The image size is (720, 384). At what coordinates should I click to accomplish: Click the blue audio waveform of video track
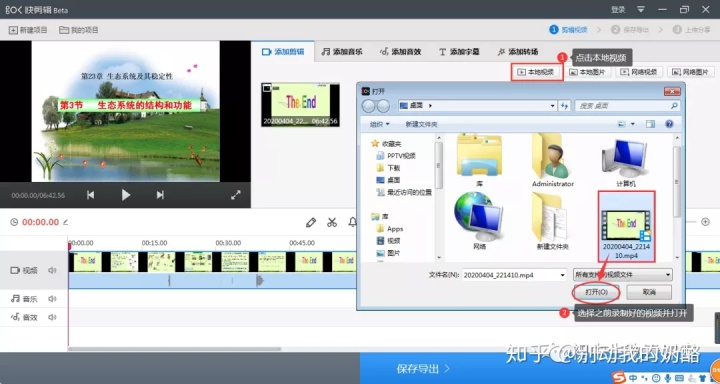[x=212, y=280]
